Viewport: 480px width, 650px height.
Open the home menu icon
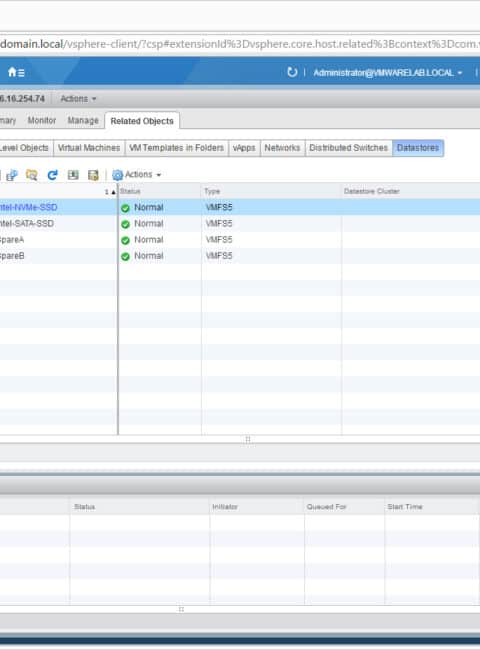(16, 73)
